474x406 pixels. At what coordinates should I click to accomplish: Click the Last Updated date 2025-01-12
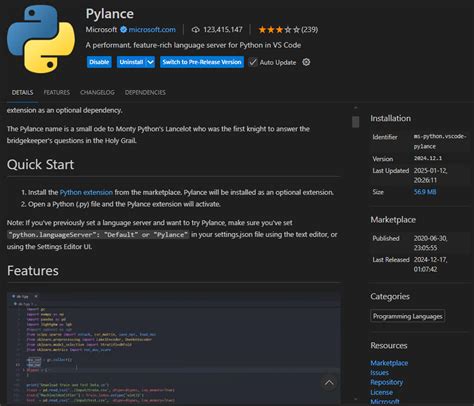click(x=430, y=175)
